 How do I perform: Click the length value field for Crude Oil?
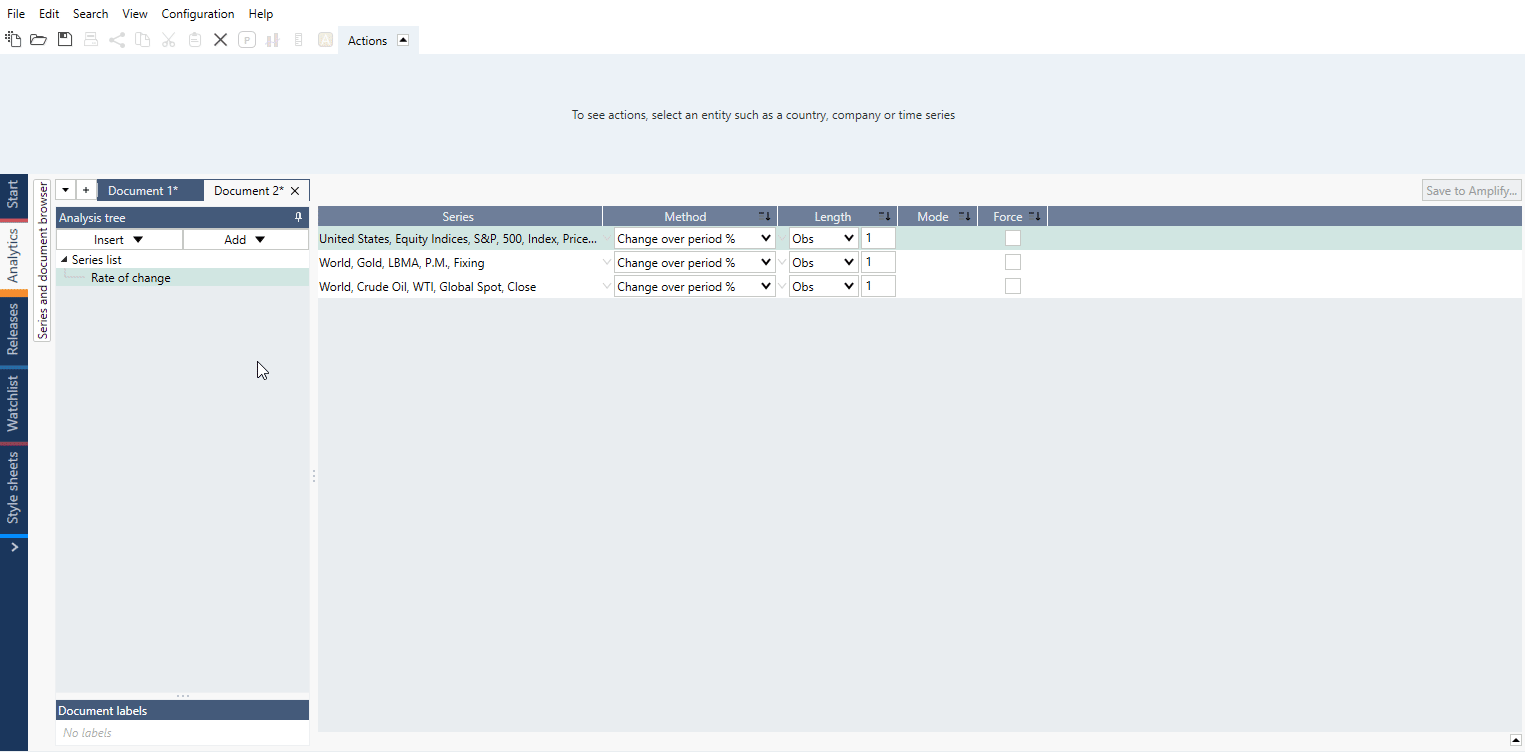(x=878, y=286)
